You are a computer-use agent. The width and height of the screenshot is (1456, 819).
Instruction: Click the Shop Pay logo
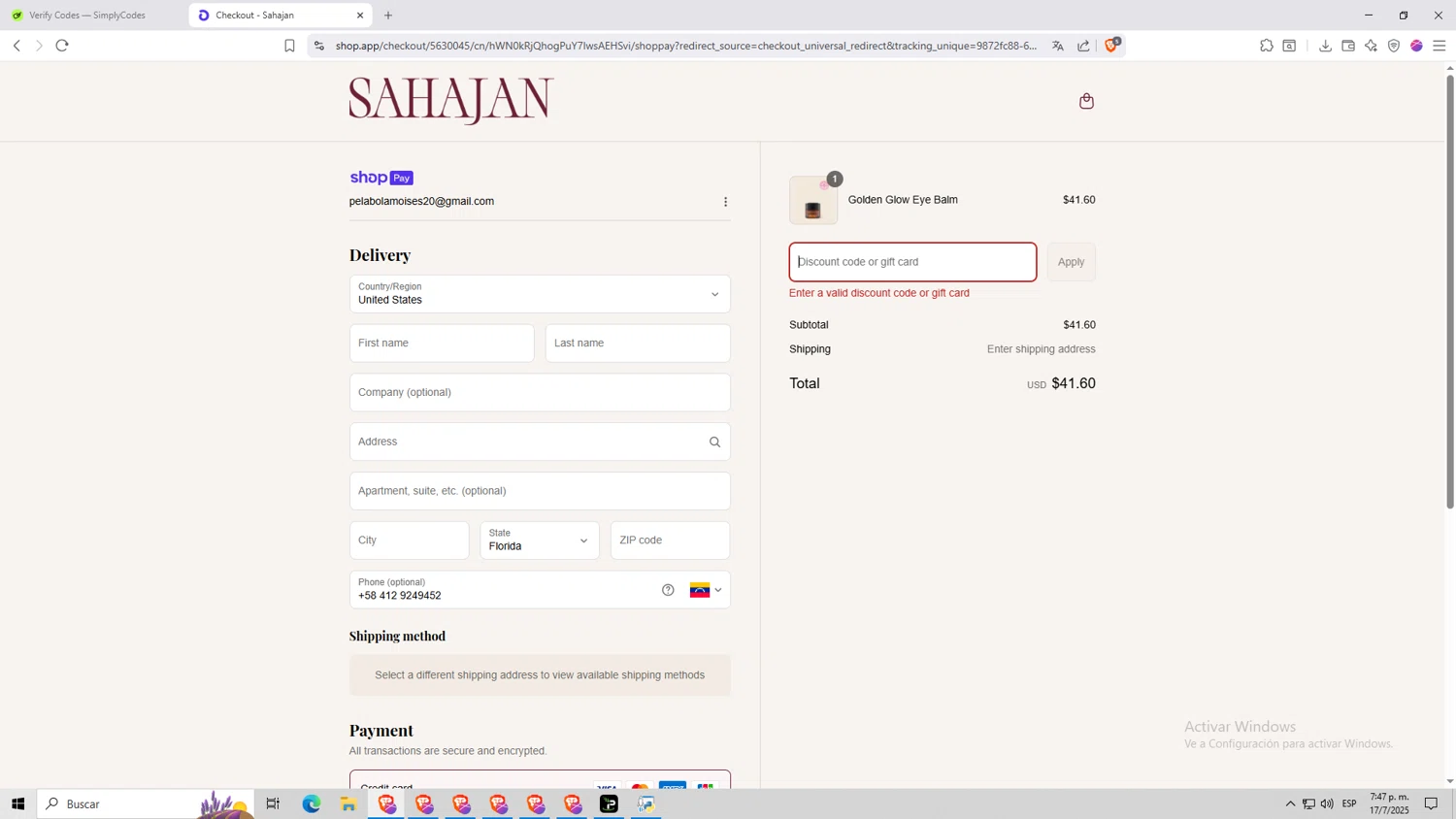coord(381,178)
